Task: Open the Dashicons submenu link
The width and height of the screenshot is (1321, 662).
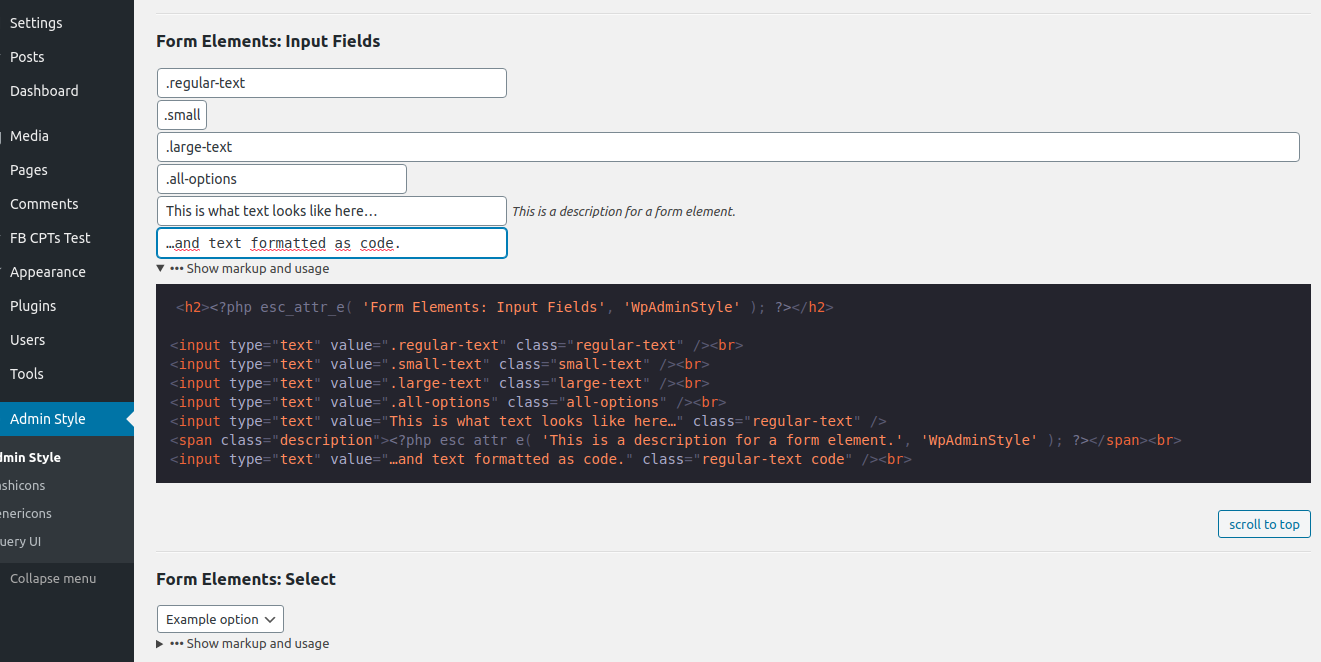Action: pos(23,485)
